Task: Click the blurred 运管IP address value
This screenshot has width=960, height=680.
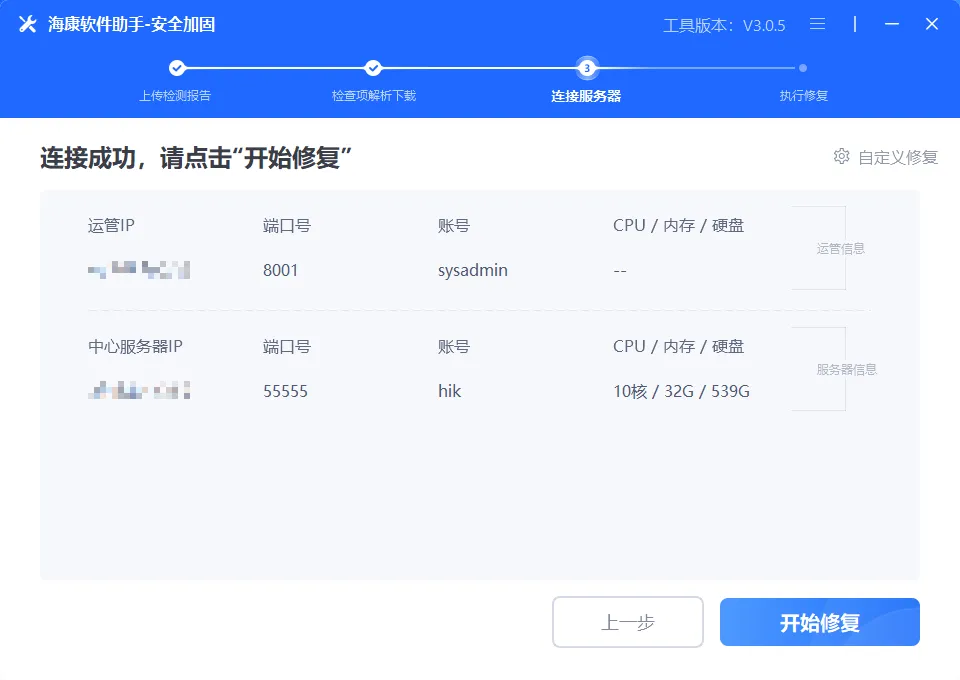Action: [139, 269]
